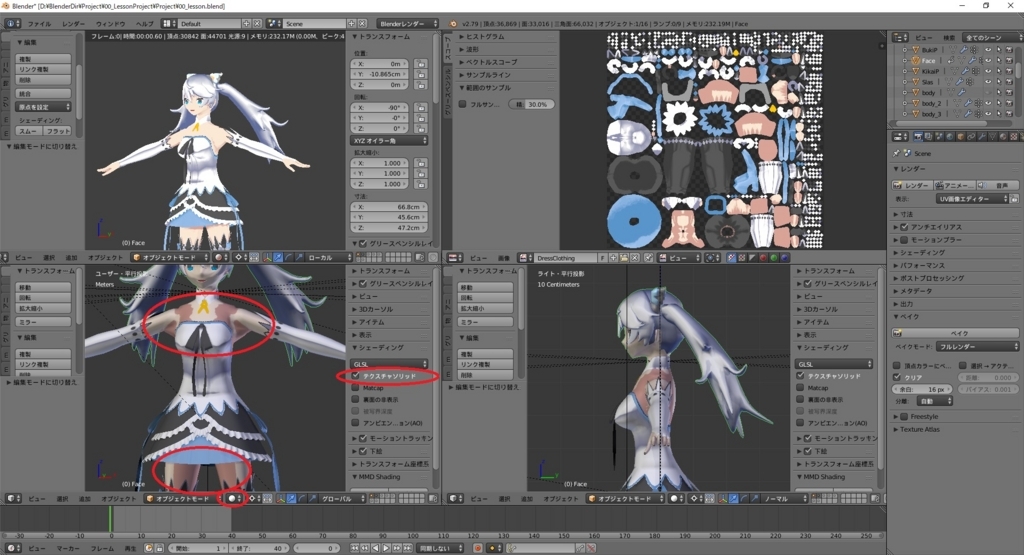Click フラット shading button in top tool shelf
This screenshot has height=555, width=1024.
tap(57, 131)
